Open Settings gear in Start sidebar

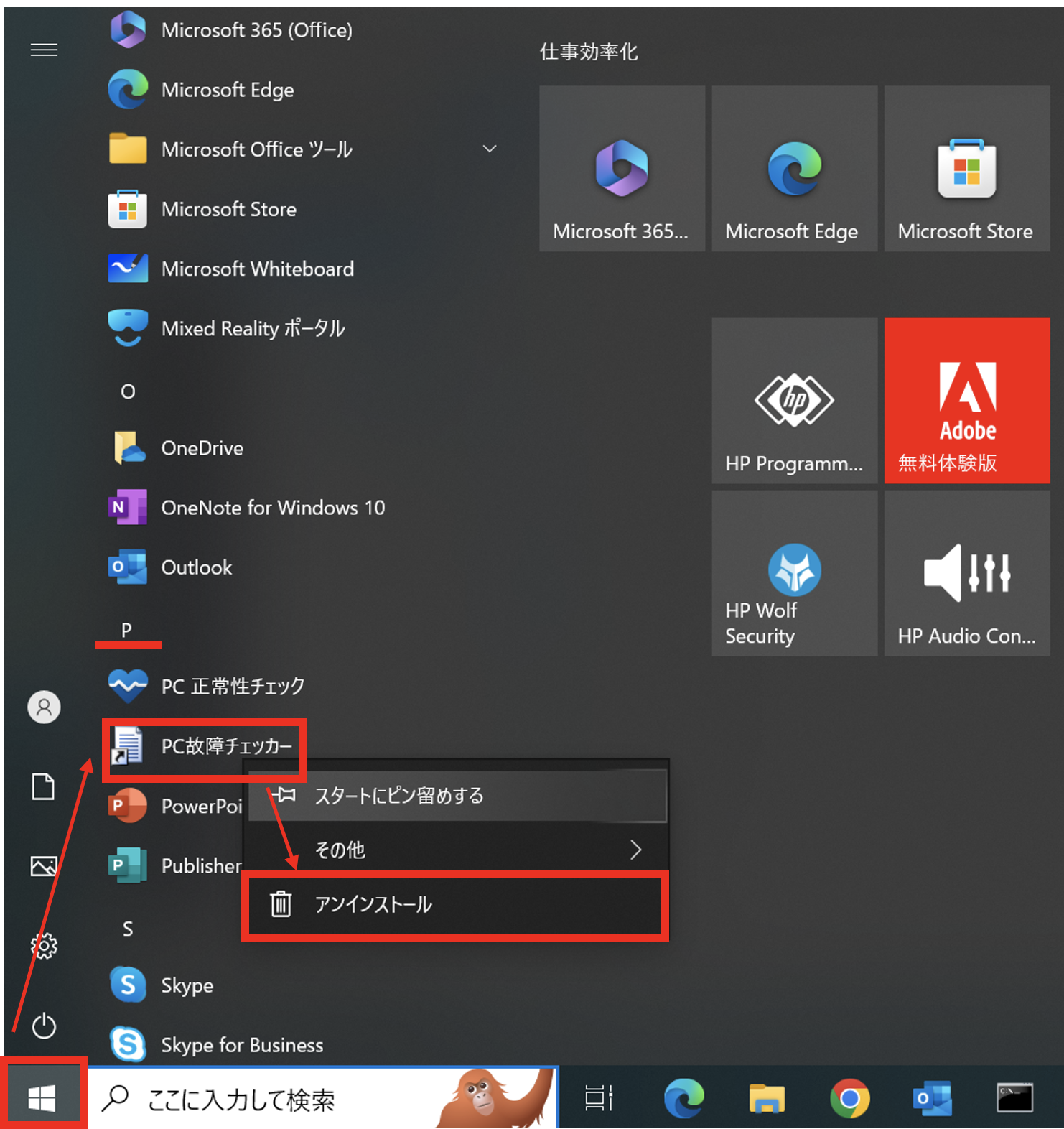[x=44, y=946]
